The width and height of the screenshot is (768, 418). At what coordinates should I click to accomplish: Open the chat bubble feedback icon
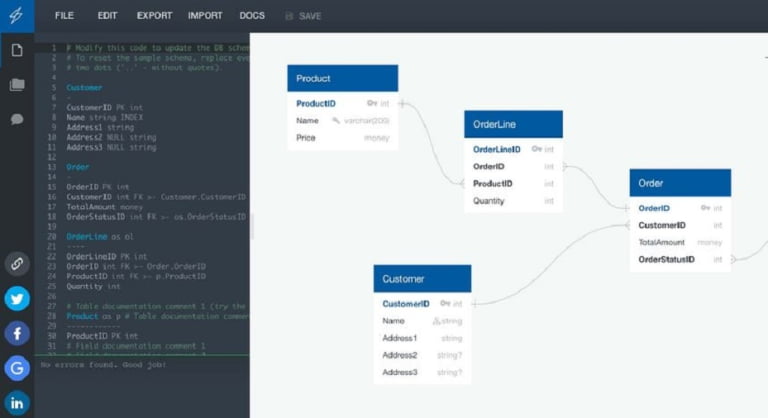pos(16,119)
